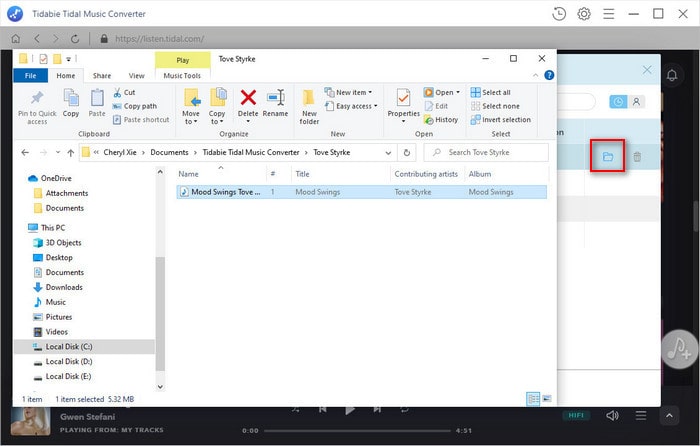Reload the Tidal web page
Image resolution: width=700 pixels, height=446 pixels.
[x=75, y=39]
